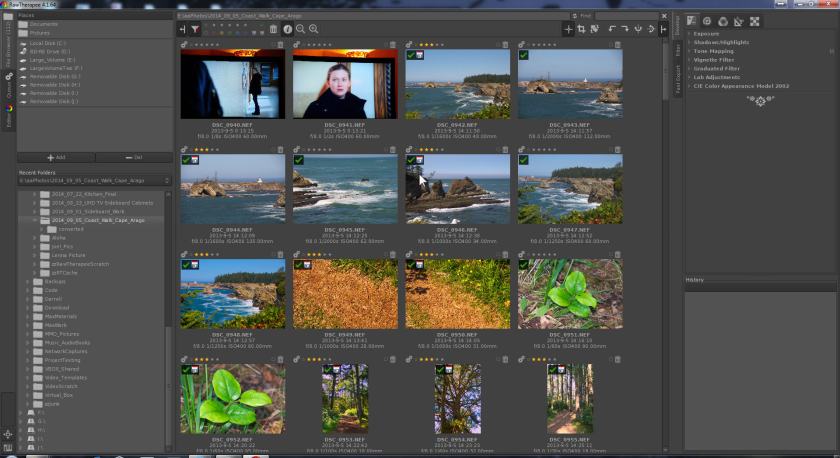840x458 pixels.
Task: Expand the Exposure tool section
Action: [706, 34]
